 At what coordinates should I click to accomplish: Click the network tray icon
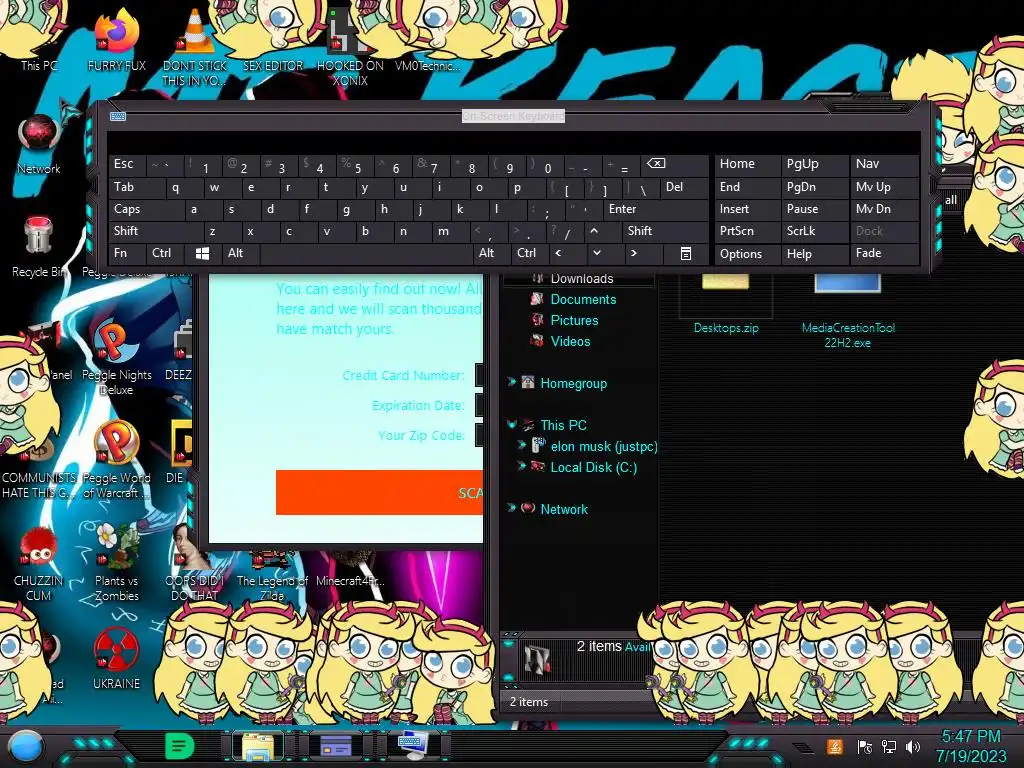(889, 747)
